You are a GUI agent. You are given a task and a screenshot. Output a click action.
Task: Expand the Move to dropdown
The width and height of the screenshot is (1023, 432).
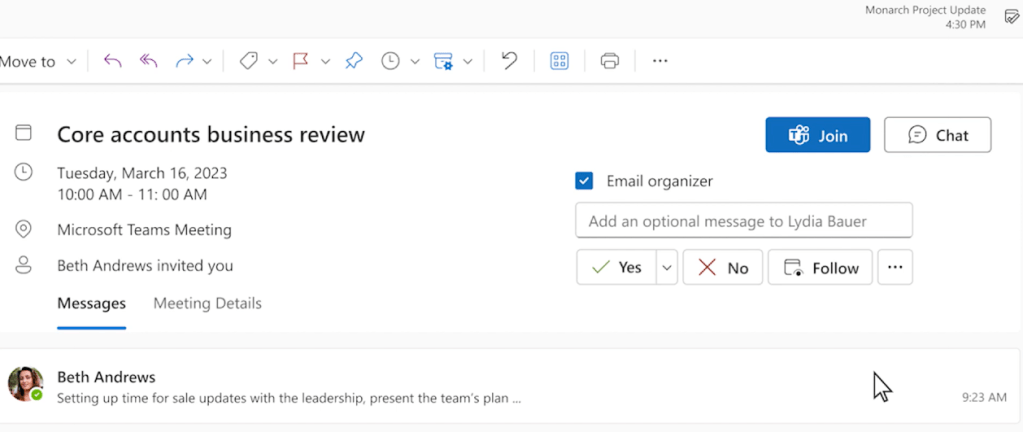click(71, 62)
